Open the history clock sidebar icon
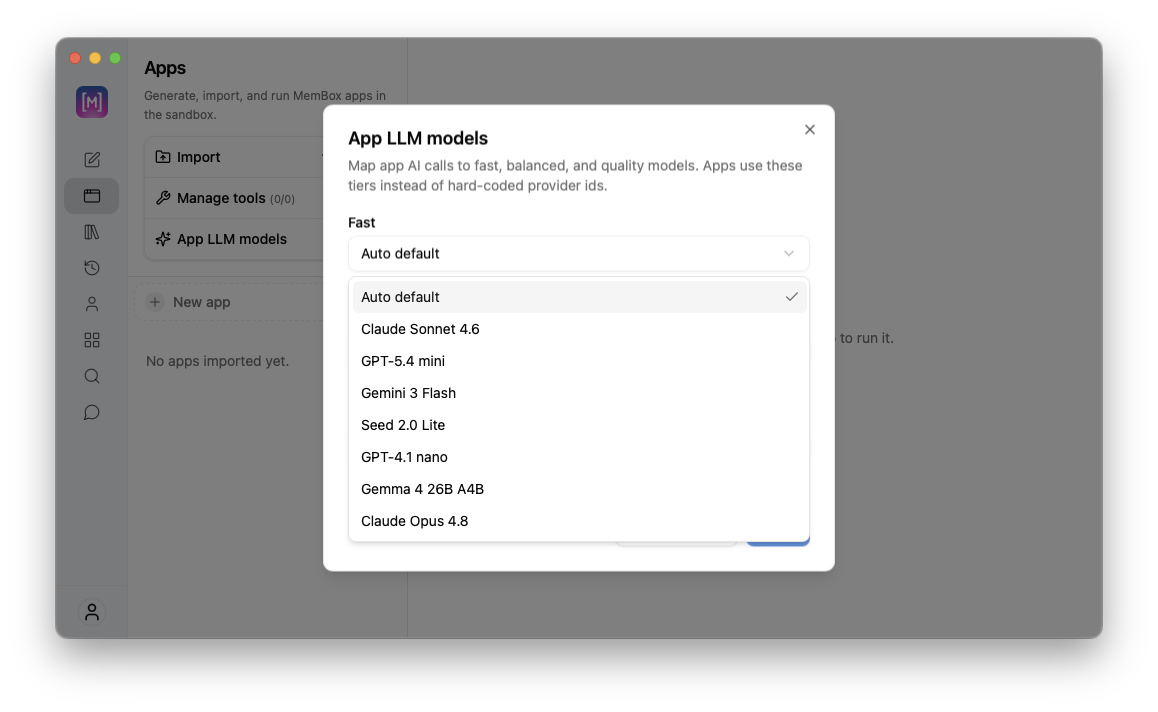Screen dimensions: 1158x712 [x=92, y=268]
